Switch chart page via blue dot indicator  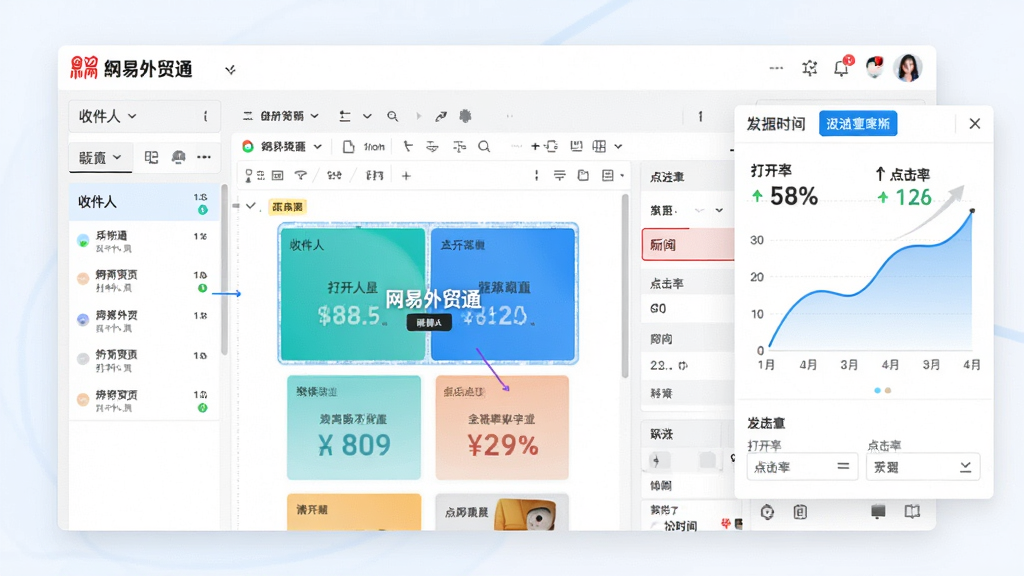pos(877,391)
